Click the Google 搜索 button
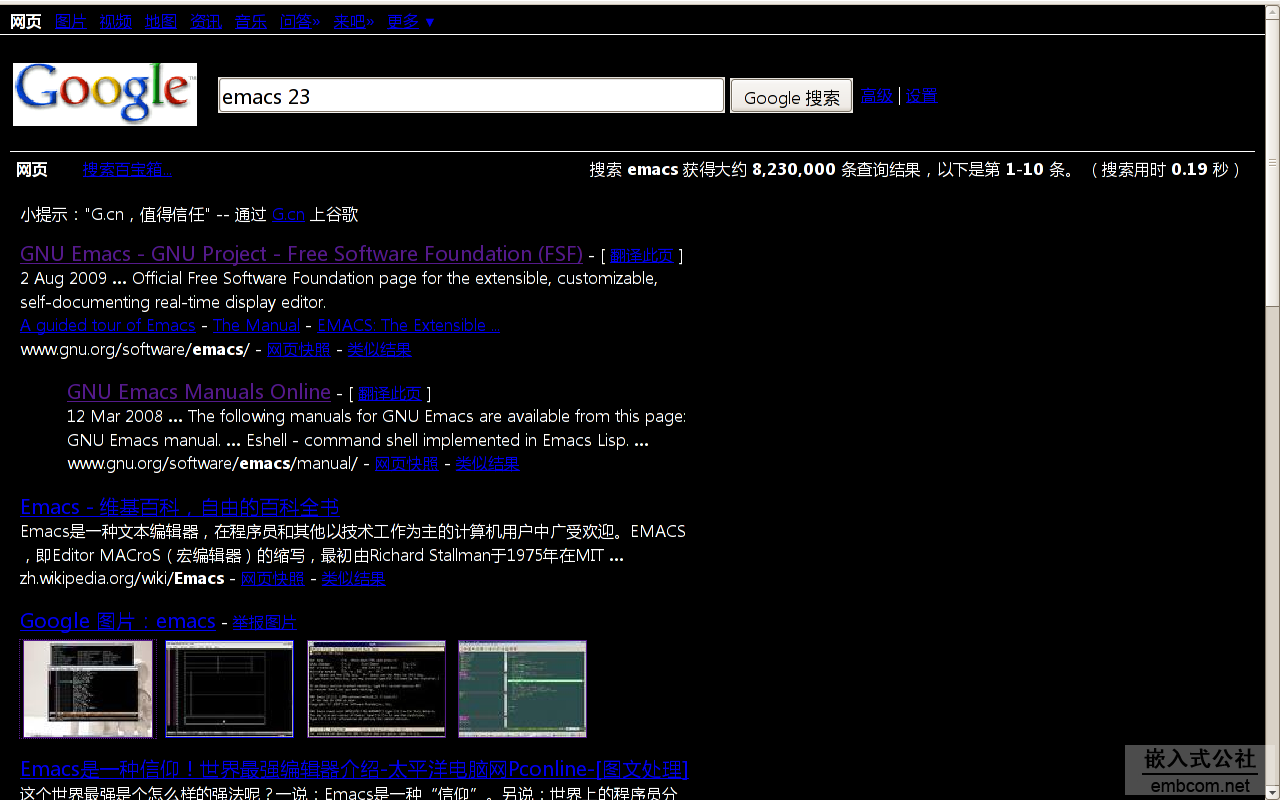1280x800 pixels. (791, 96)
